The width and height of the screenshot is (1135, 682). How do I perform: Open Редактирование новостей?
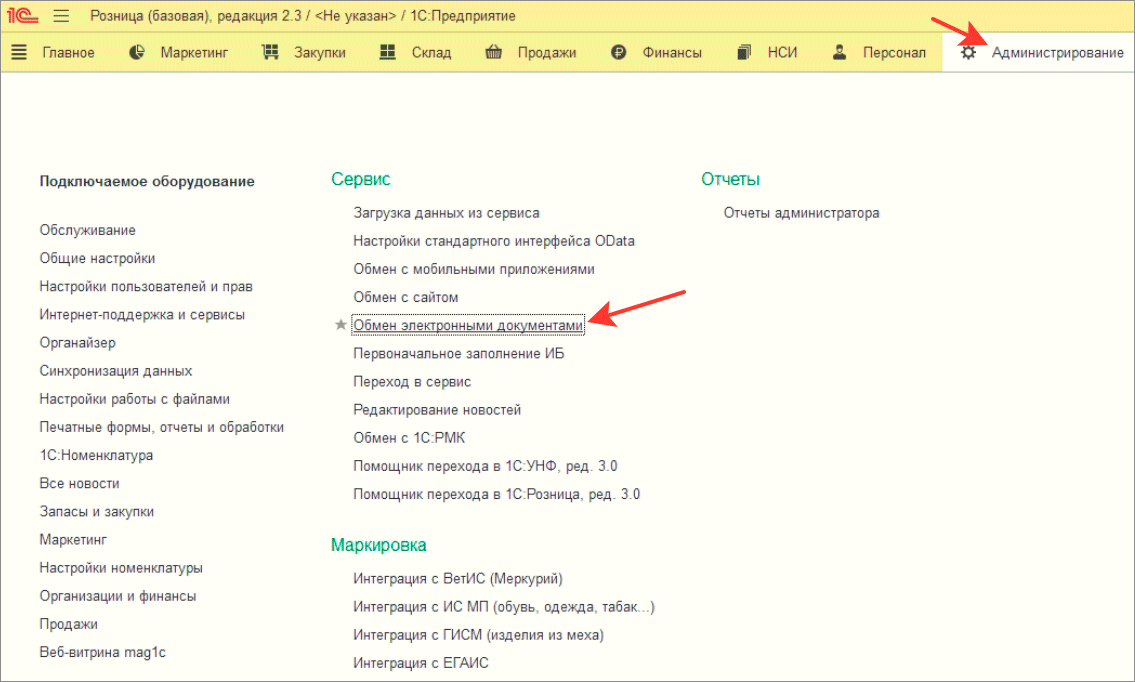pyautogui.click(x=437, y=411)
